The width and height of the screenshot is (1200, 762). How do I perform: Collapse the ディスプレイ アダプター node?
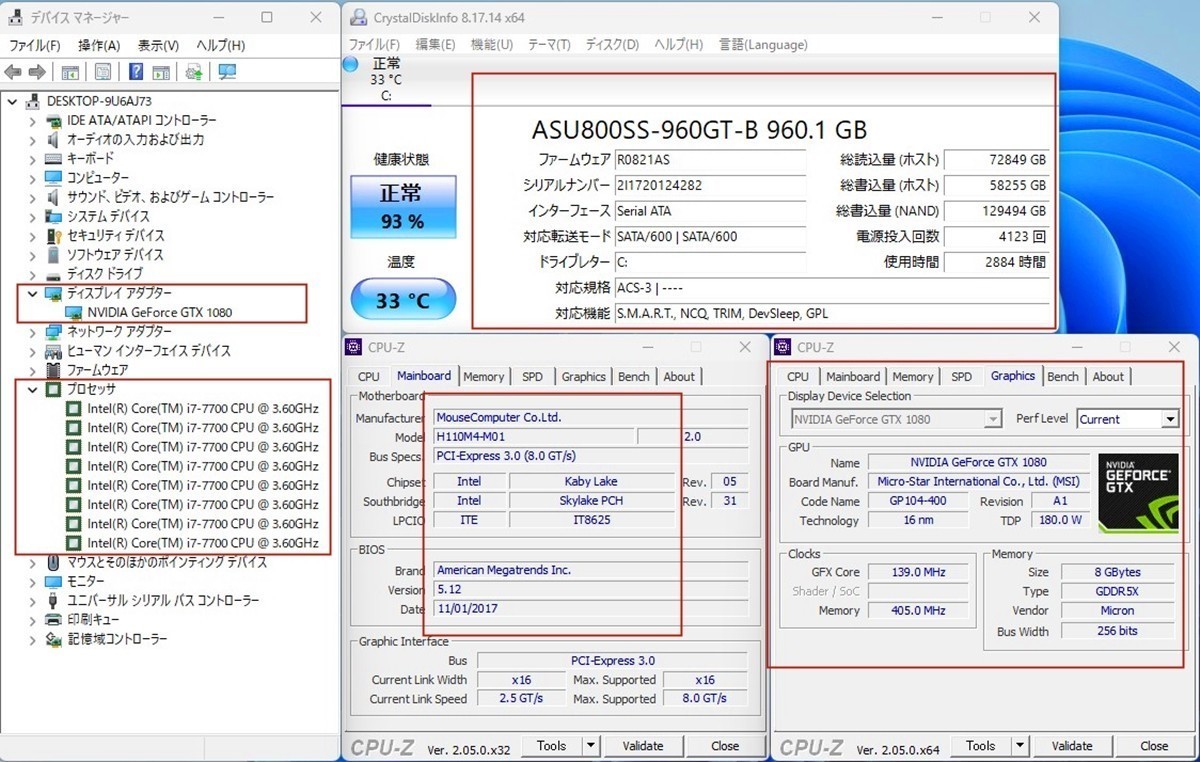(x=32, y=293)
